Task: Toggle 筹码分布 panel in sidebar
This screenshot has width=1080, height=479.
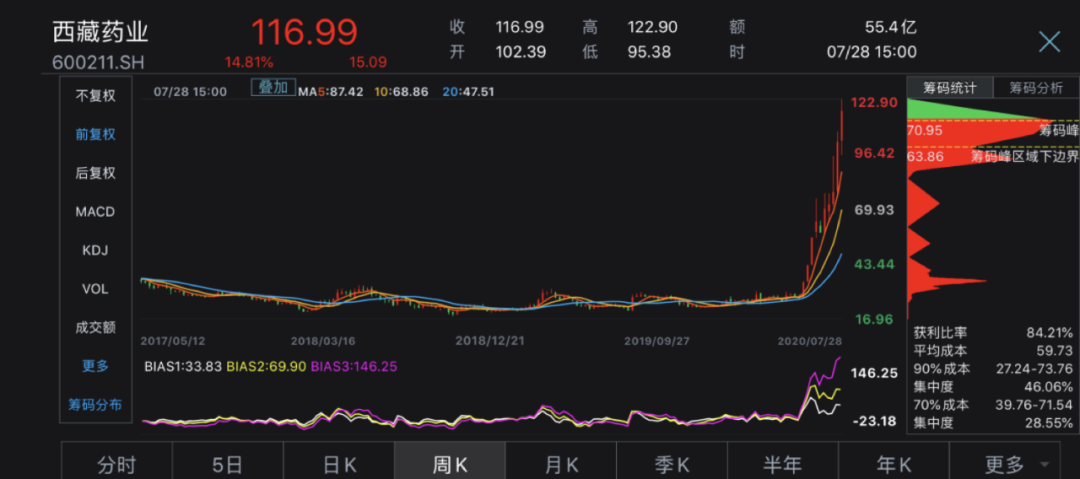Action: click(95, 405)
